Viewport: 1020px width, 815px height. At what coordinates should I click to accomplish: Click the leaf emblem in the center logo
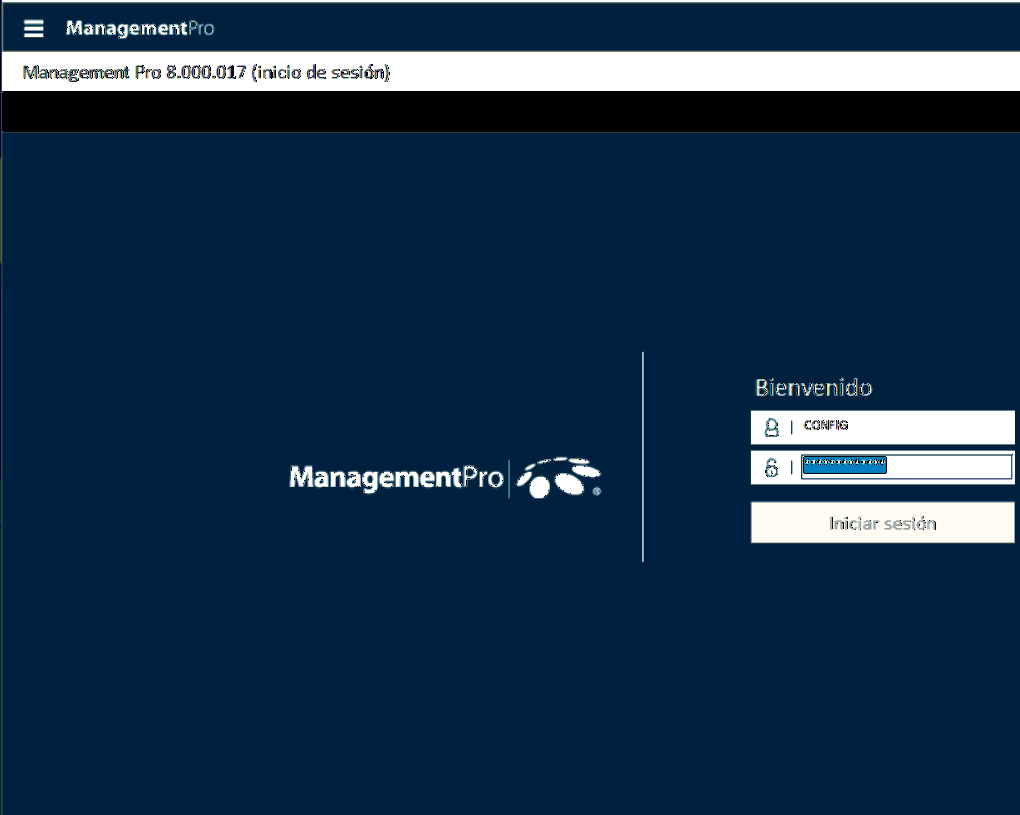(x=558, y=477)
